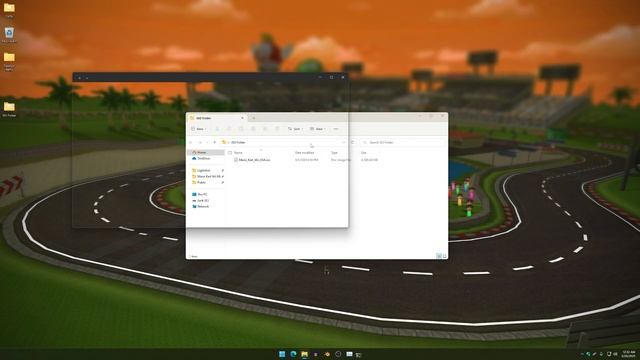Screen dimensions: 640x360
Task: Click the address bar showing ISO Folder
Action: click(284, 142)
